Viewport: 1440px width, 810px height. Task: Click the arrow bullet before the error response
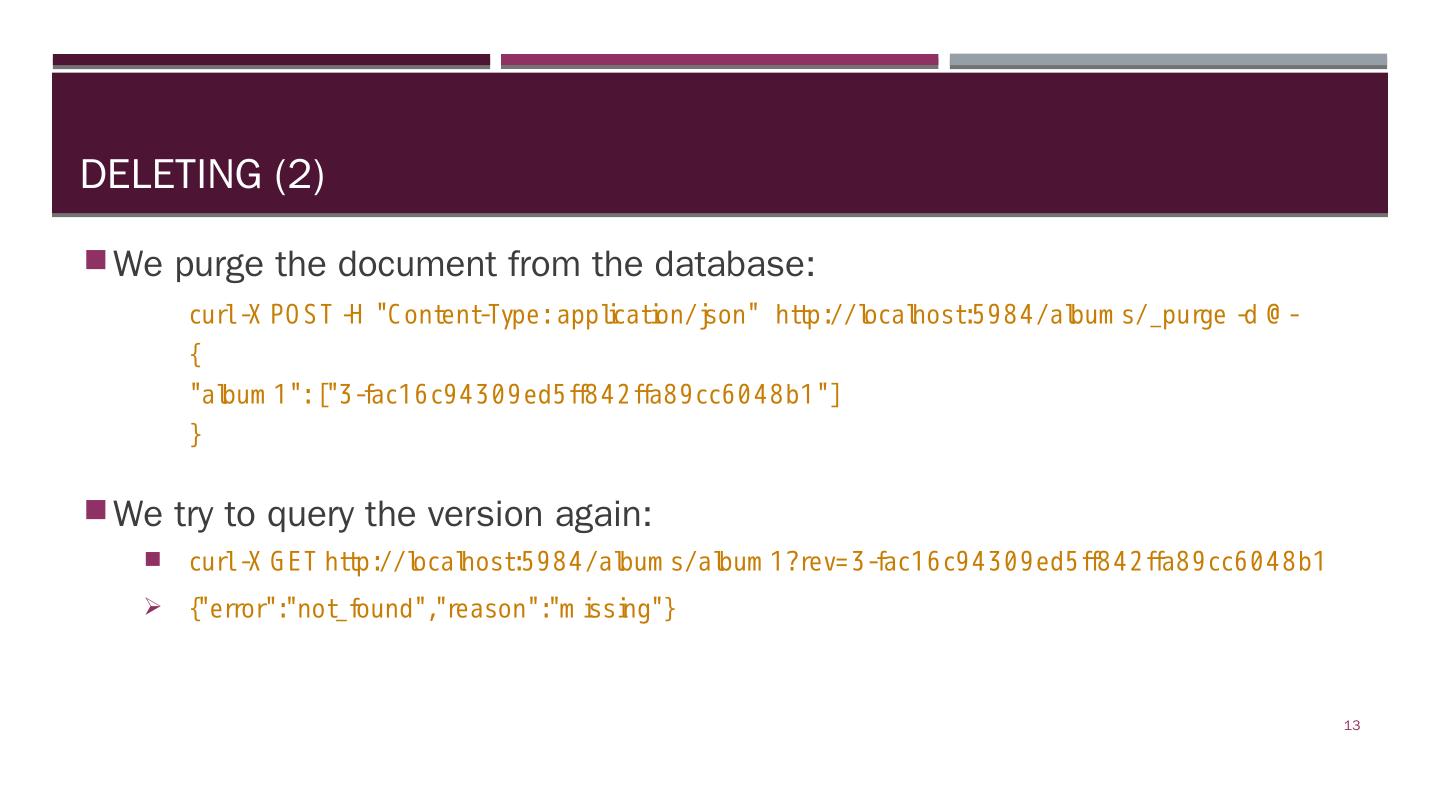point(153,607)
